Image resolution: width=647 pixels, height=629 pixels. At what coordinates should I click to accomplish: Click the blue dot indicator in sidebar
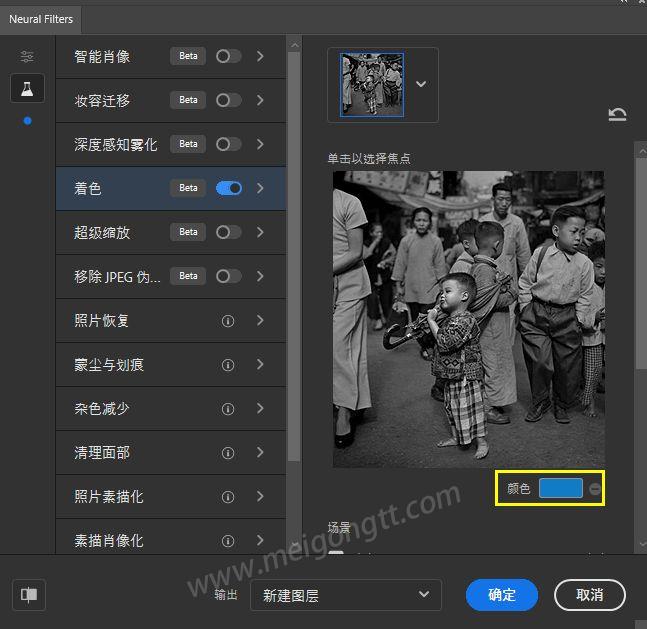[x=28, y=121]
